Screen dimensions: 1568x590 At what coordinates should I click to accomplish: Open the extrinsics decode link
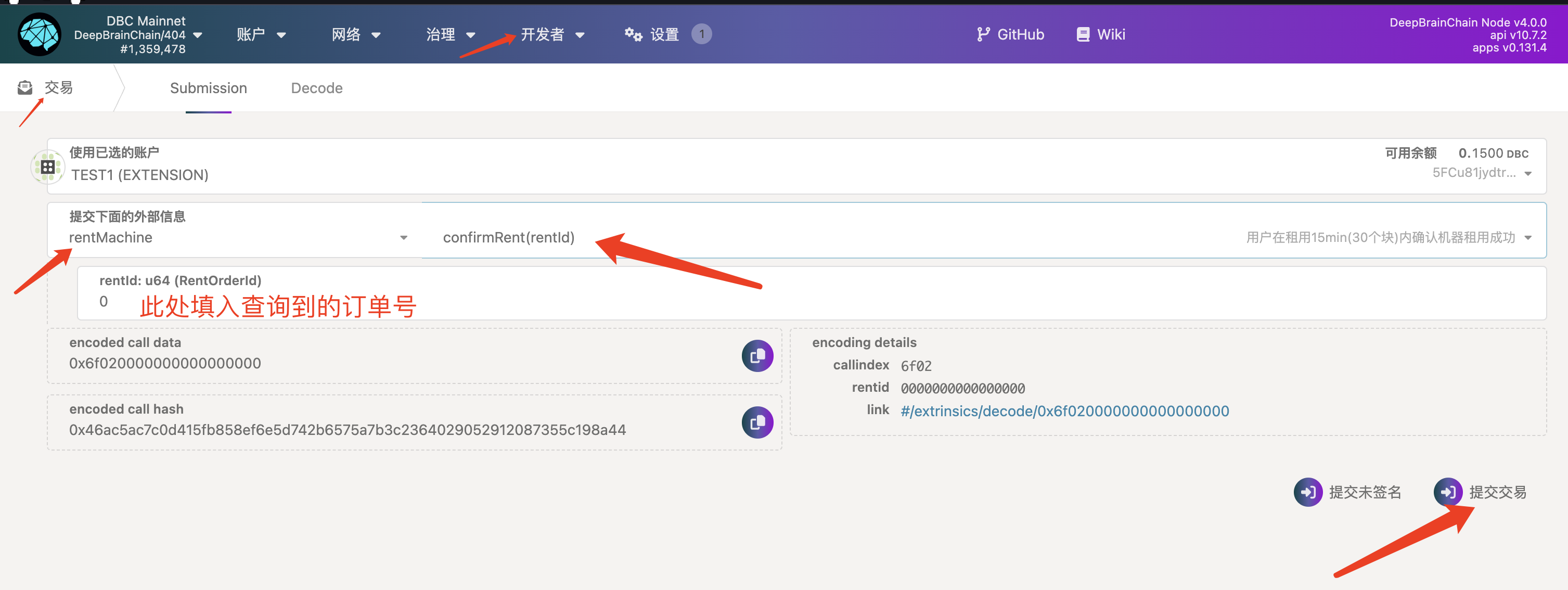(x=1064, y=412)
